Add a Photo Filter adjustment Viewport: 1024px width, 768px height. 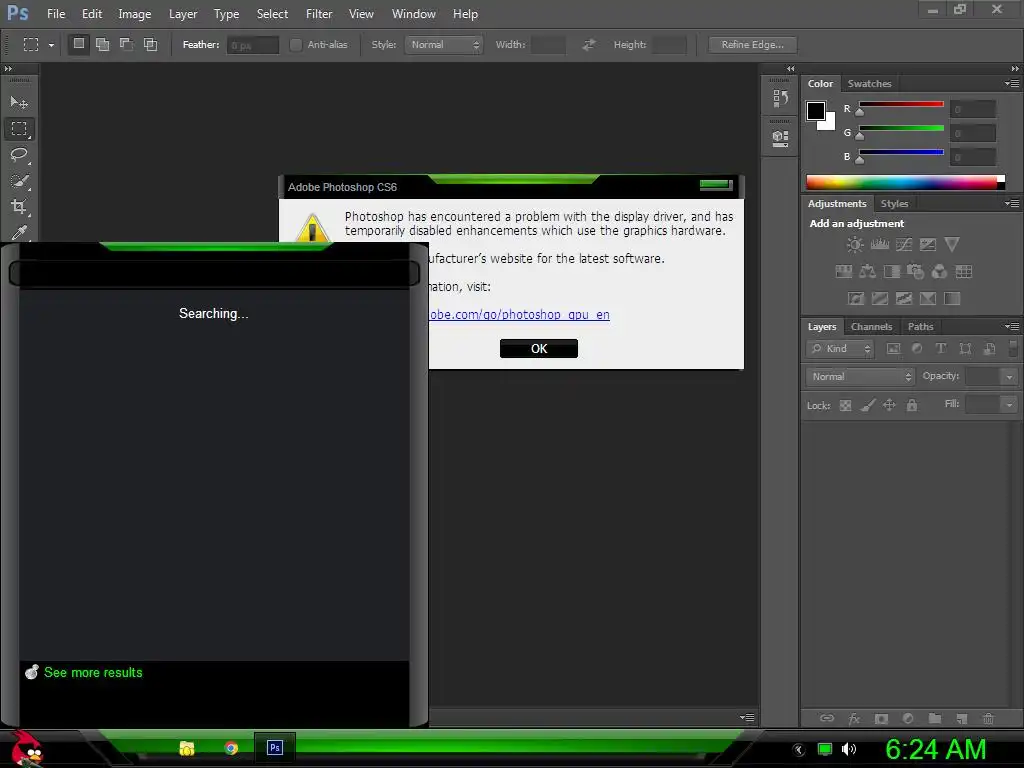[916, 272]
